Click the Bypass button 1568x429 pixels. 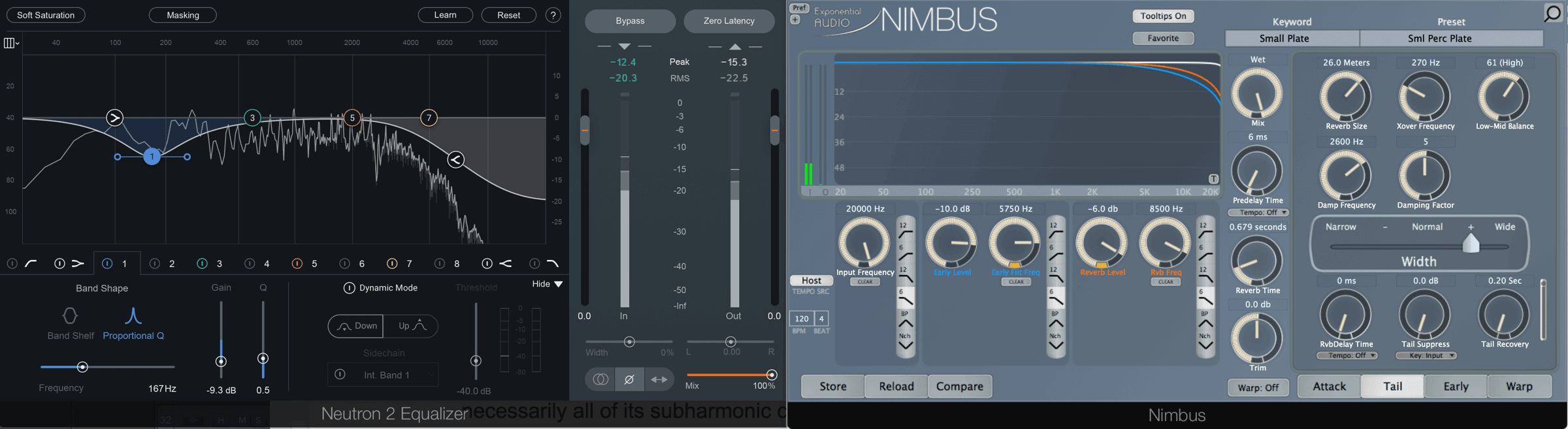[x=630, y=21]
